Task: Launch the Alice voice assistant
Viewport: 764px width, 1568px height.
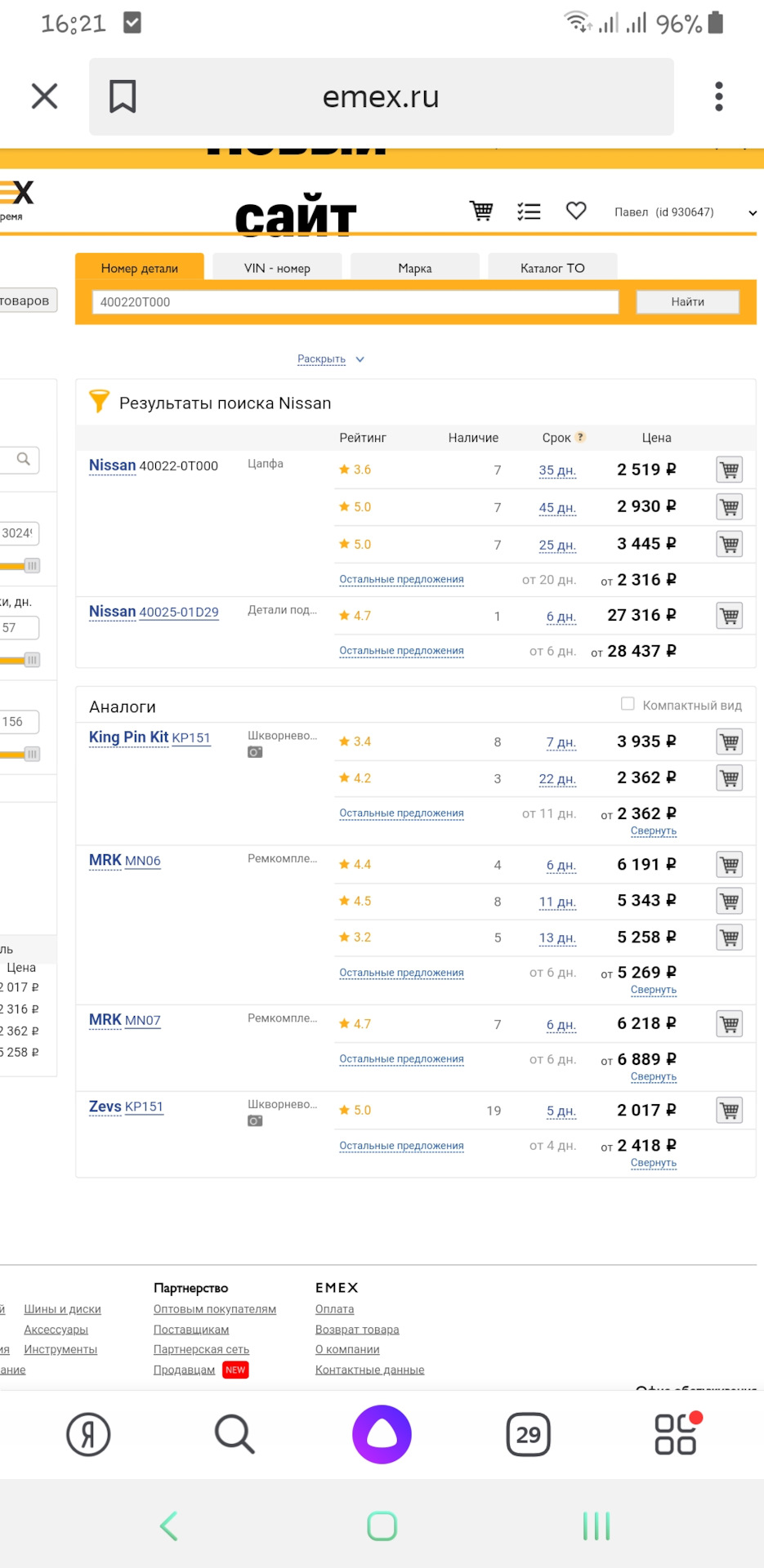Action: point(382,1435)
